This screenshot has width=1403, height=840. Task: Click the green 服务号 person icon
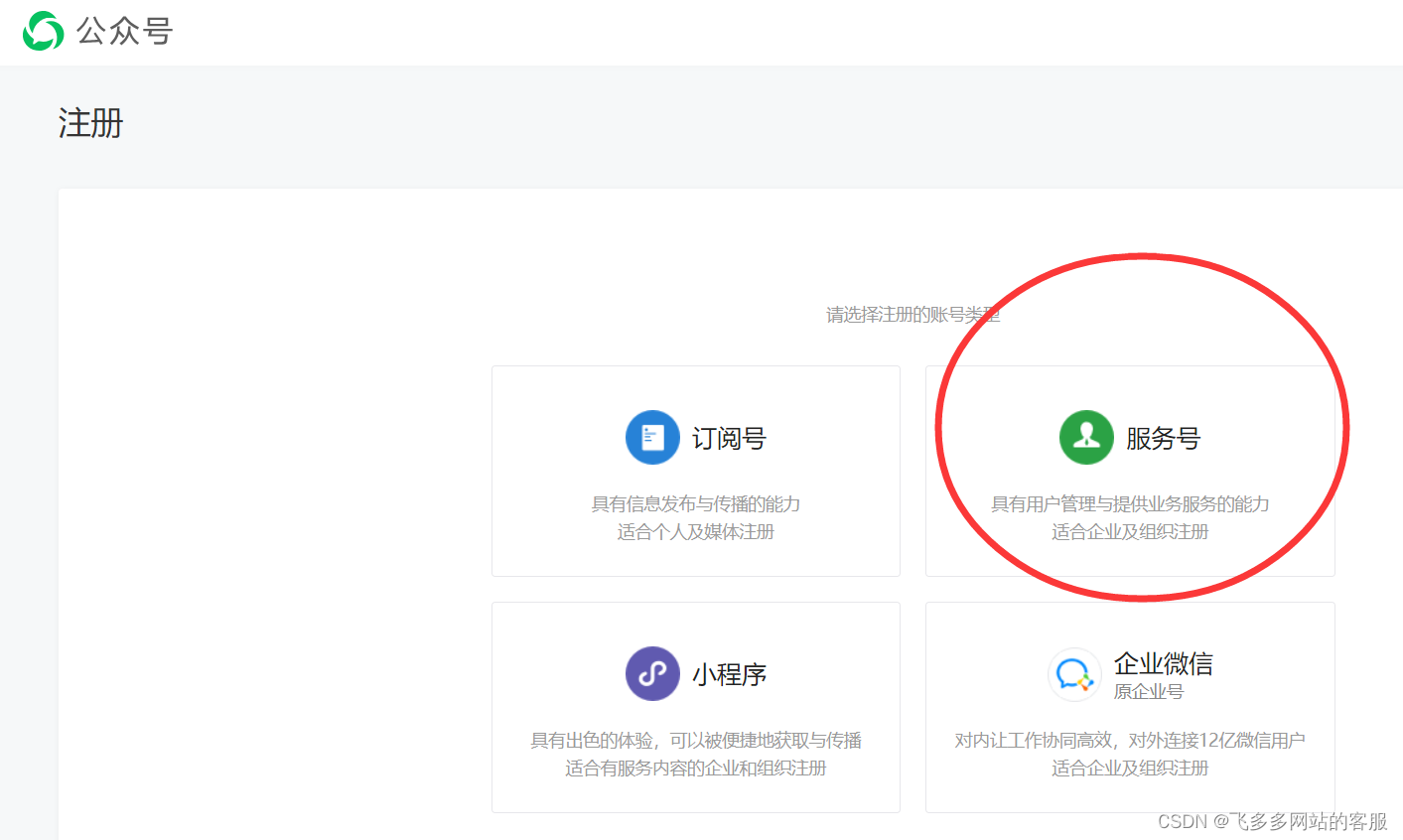tap(1086, 437)
